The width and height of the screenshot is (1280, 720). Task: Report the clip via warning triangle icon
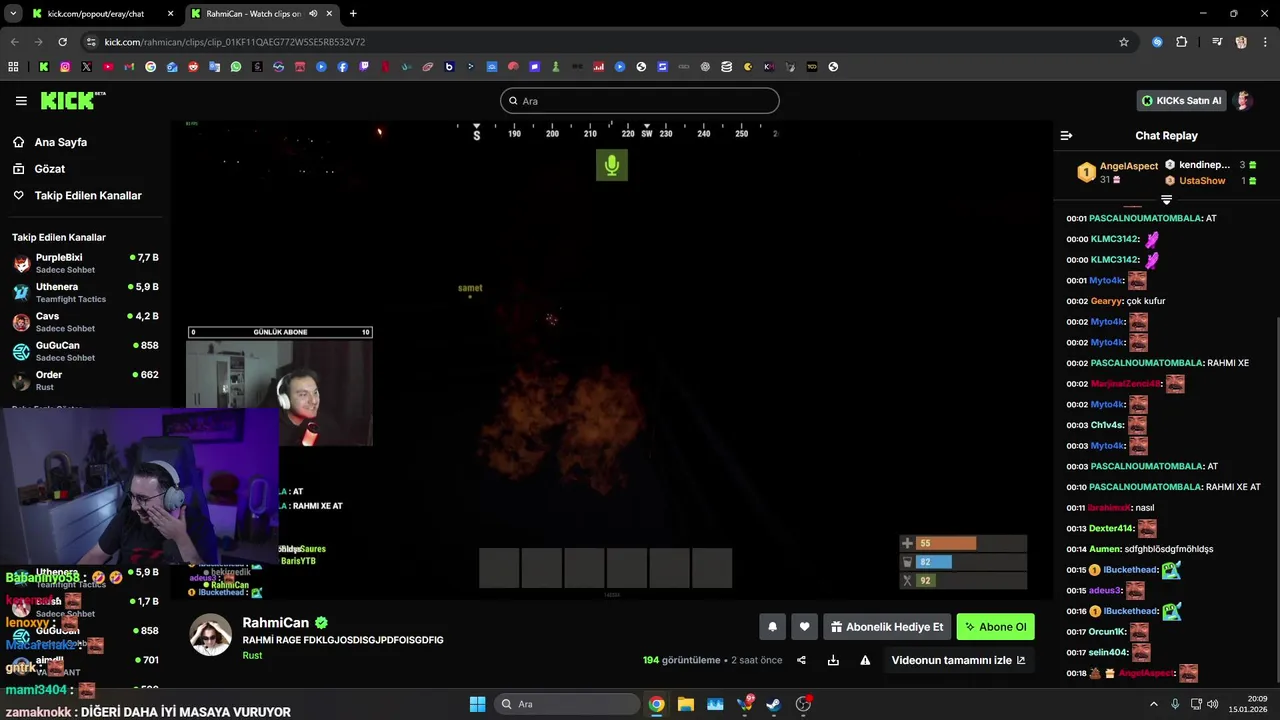pos(865,660)
